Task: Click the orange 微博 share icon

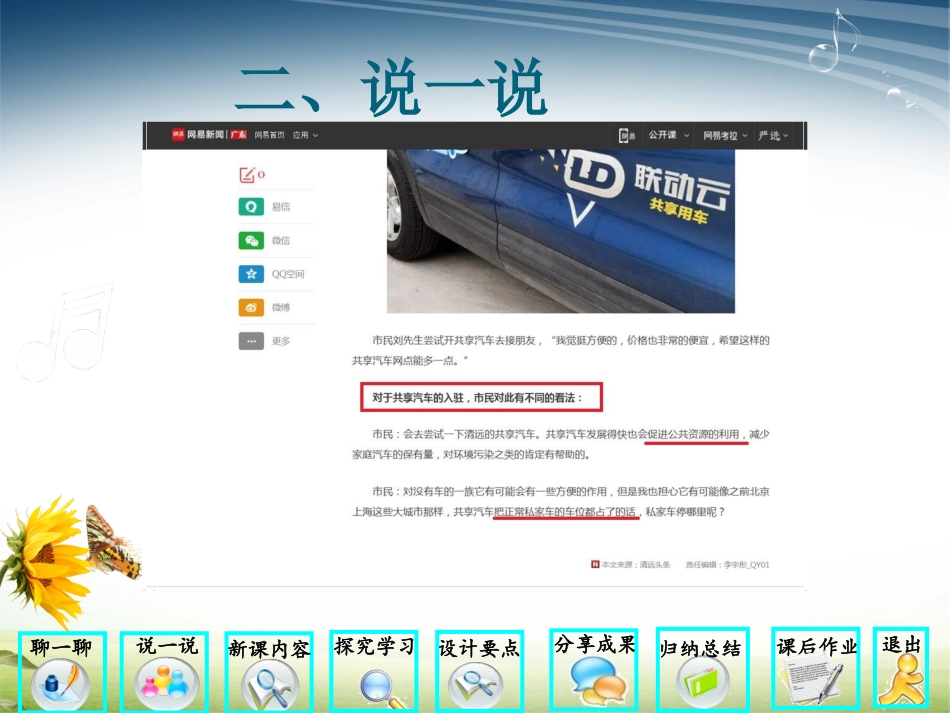Action: pyautogui.click(x=251, y=308)
